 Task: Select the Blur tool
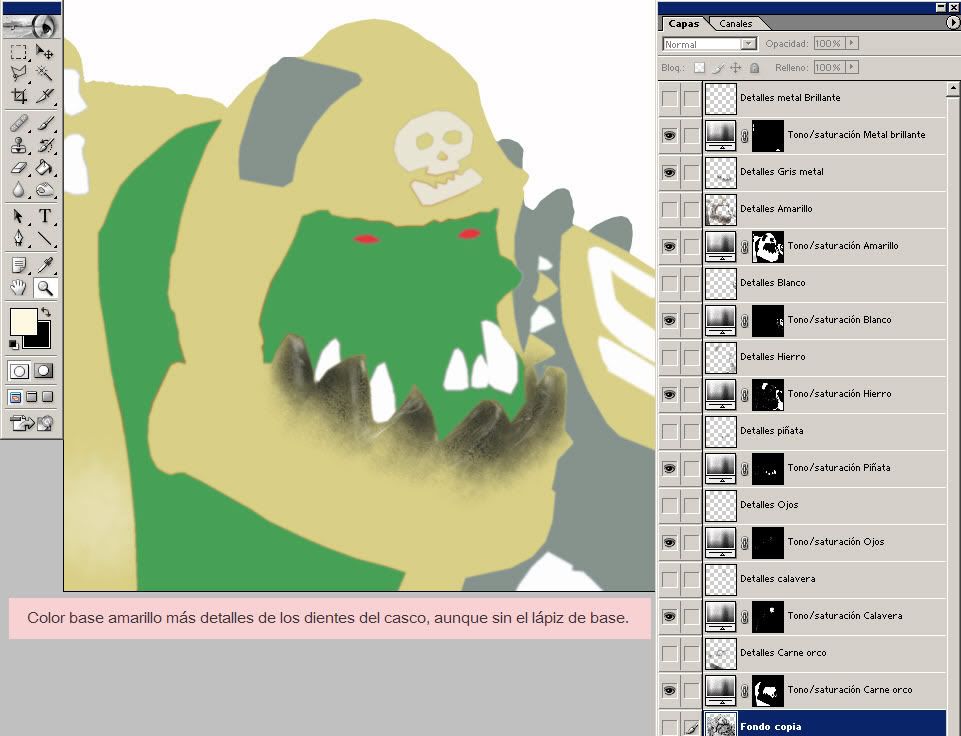coord(19,190)
